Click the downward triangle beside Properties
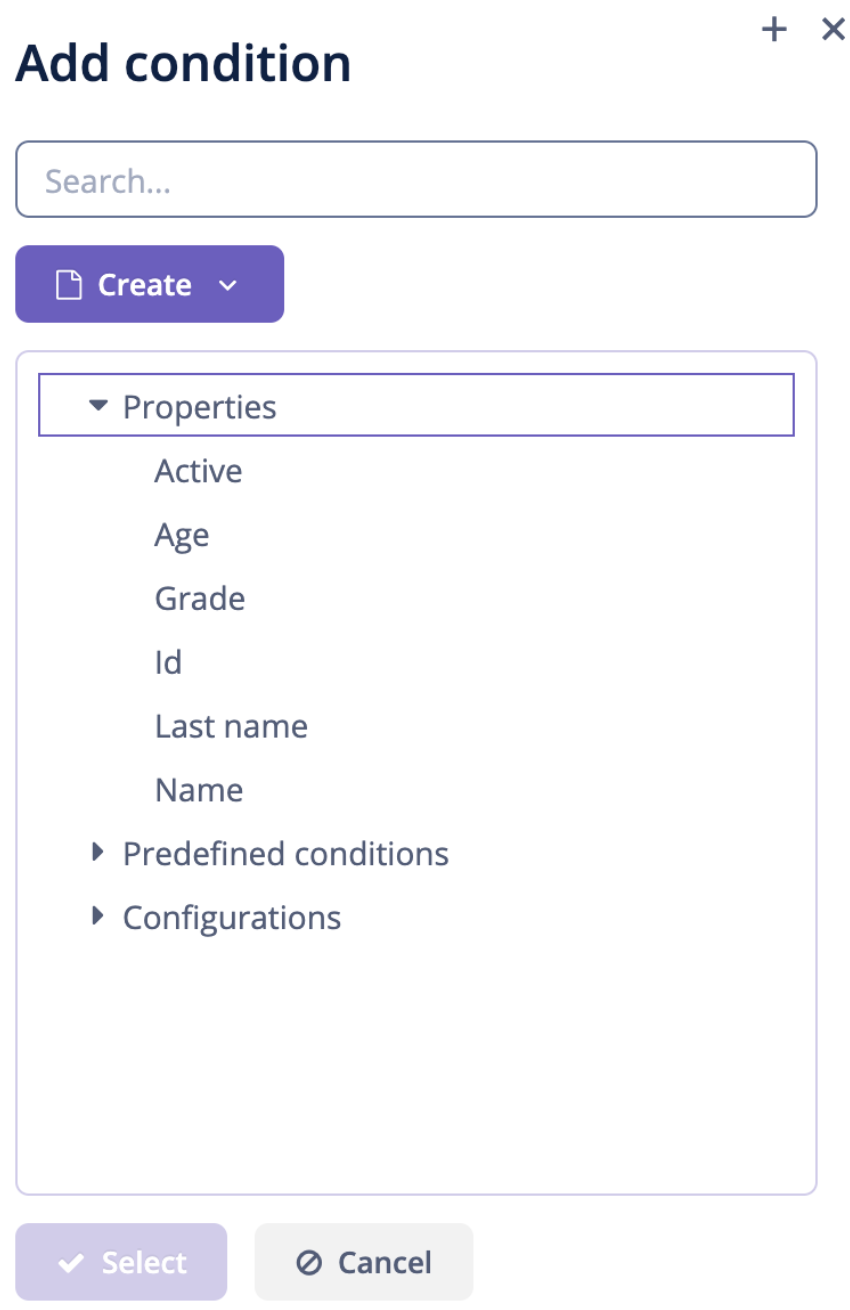This screenshot has width=850, height=1310. point(99,406)
